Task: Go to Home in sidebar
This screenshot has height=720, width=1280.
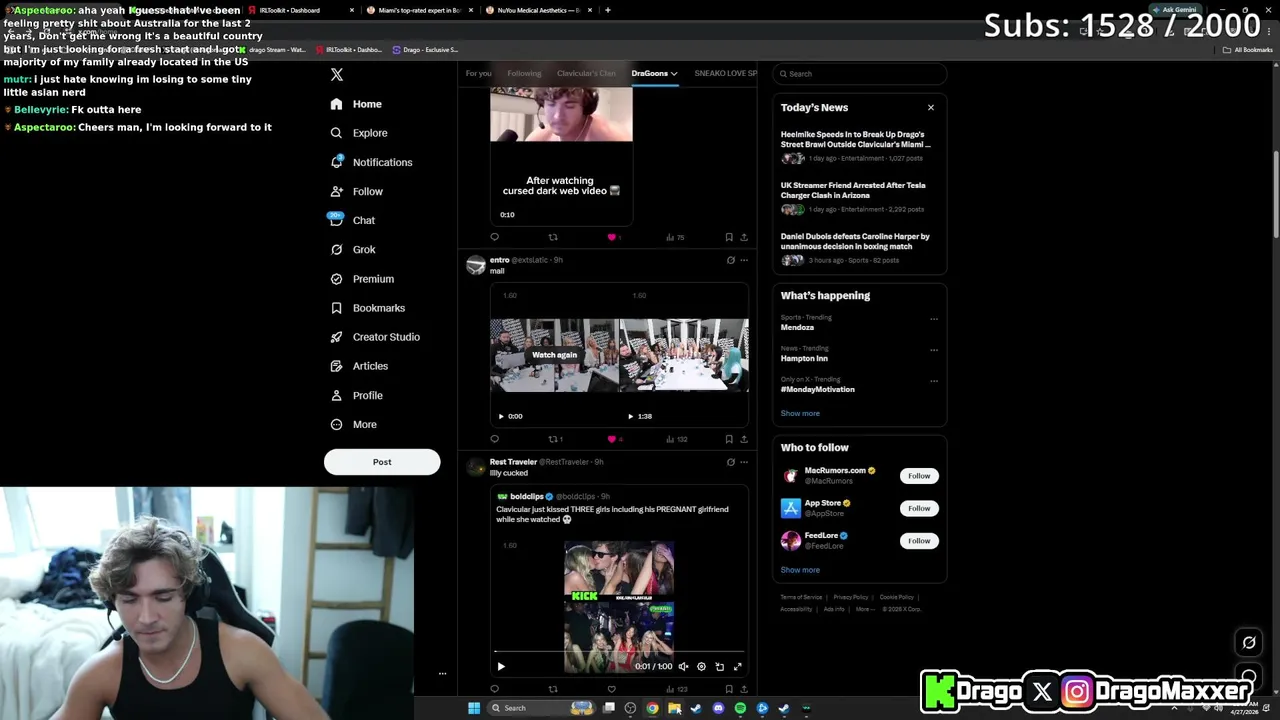Action: (x=356, y=104)
